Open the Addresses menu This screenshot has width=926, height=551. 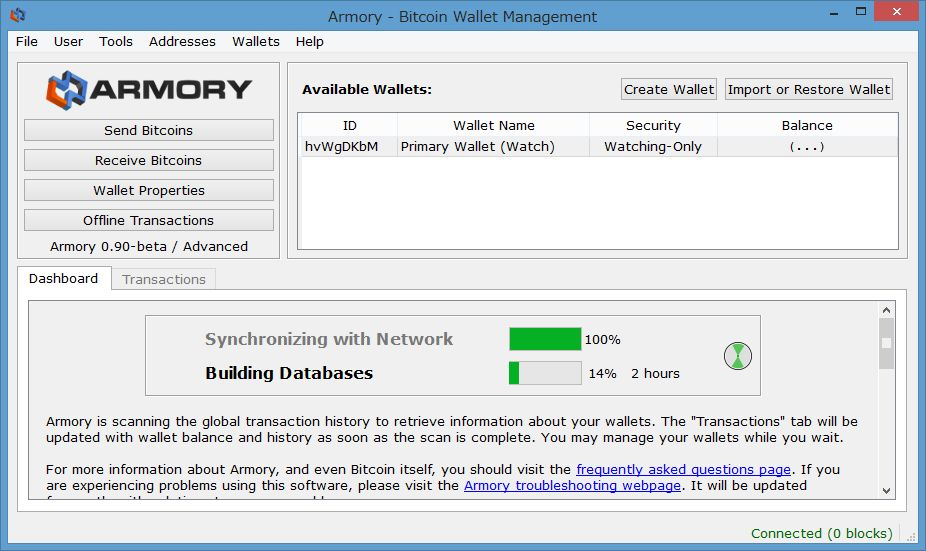182,41
